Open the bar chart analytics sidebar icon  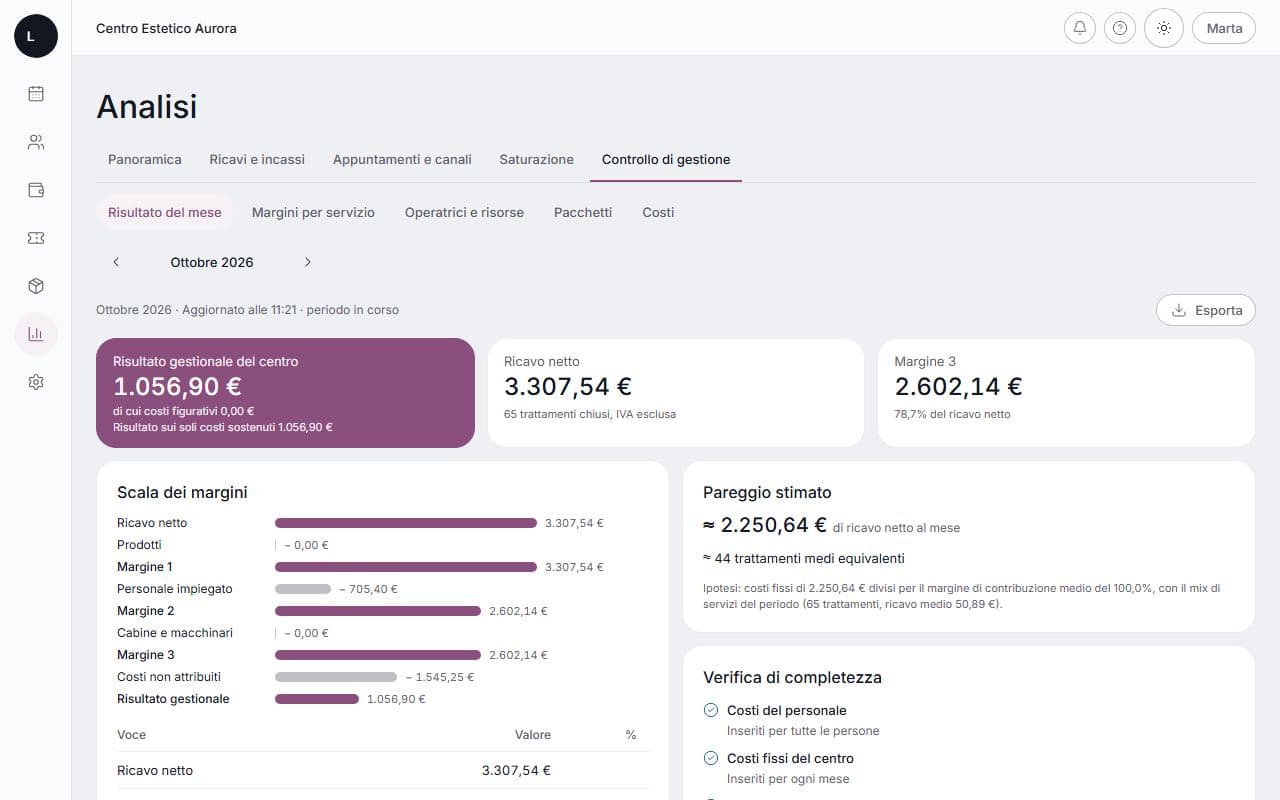pos(36,334)
